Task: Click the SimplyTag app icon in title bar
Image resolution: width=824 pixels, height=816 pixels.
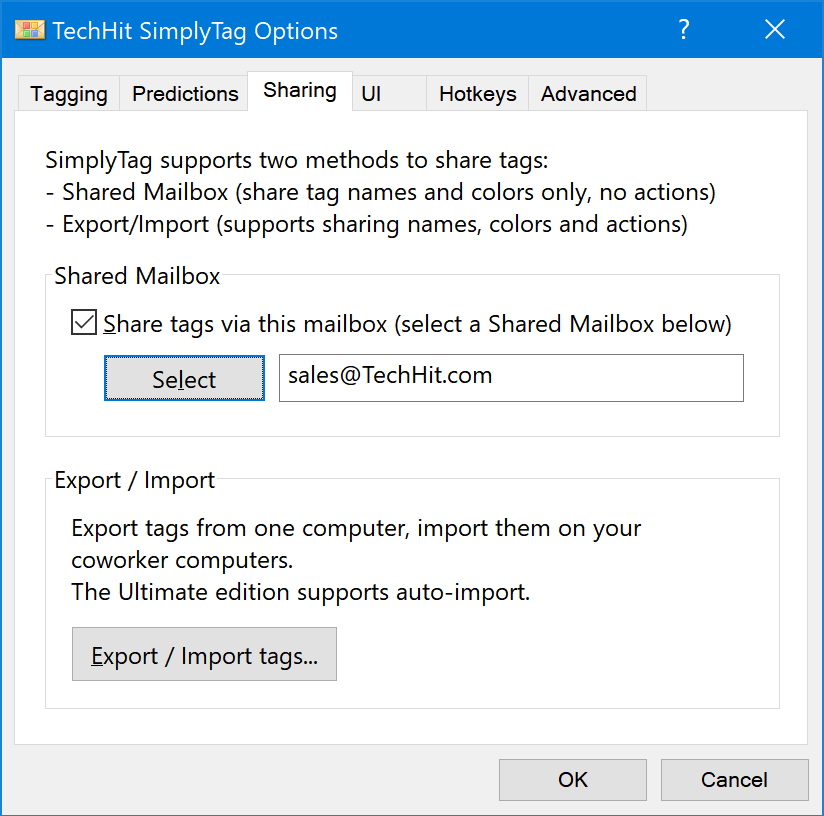Action: click(30, 30)
